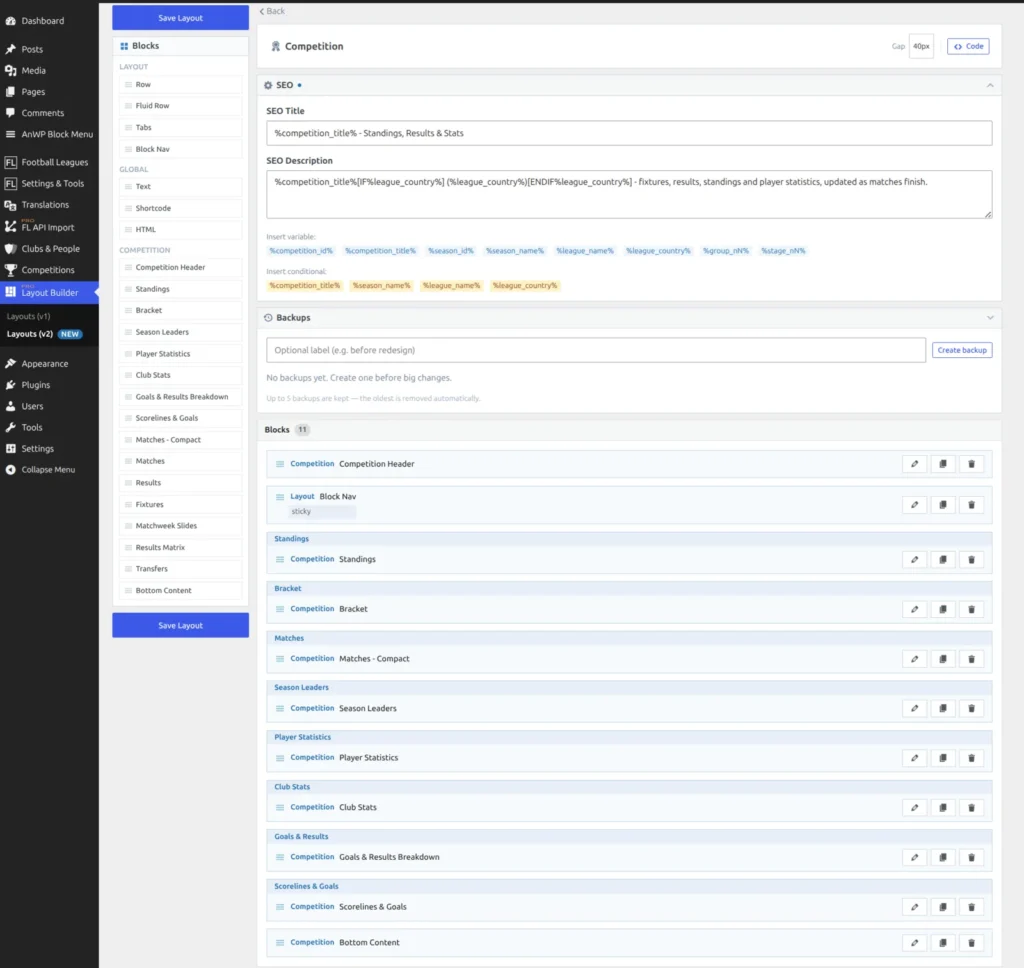This screenshot has width=1024, height=968.
Task: Add the Transfers block from the list
Action: coord(180,569)
